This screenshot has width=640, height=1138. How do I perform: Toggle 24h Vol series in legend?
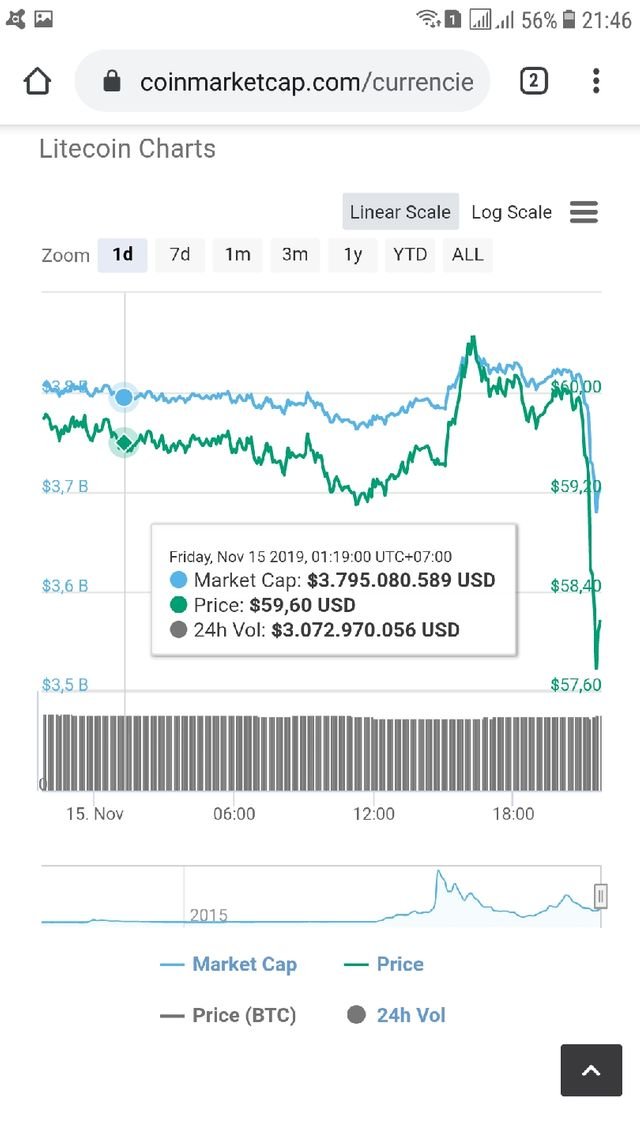coord(396,1015)
